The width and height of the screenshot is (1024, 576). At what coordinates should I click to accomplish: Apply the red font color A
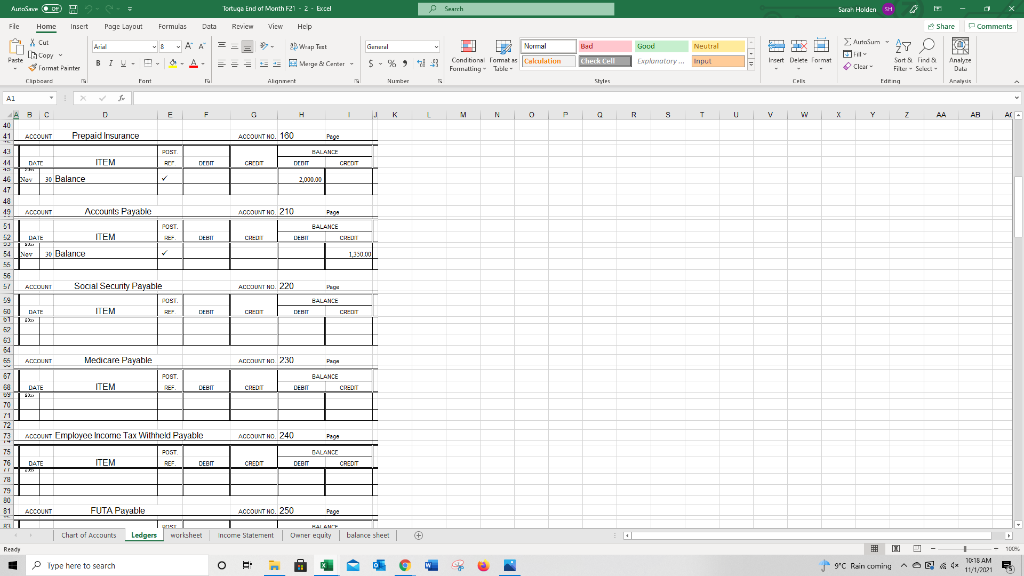click(x=193, y=63)
